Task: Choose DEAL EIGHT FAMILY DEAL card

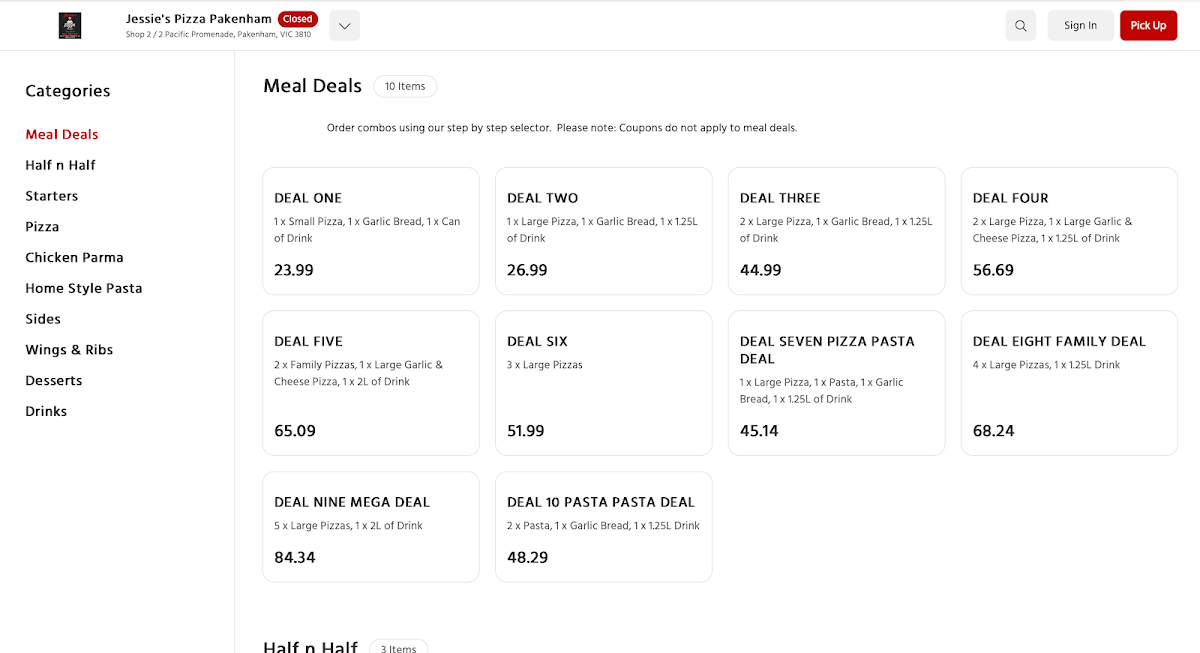Action: (x=1070, y=383)
